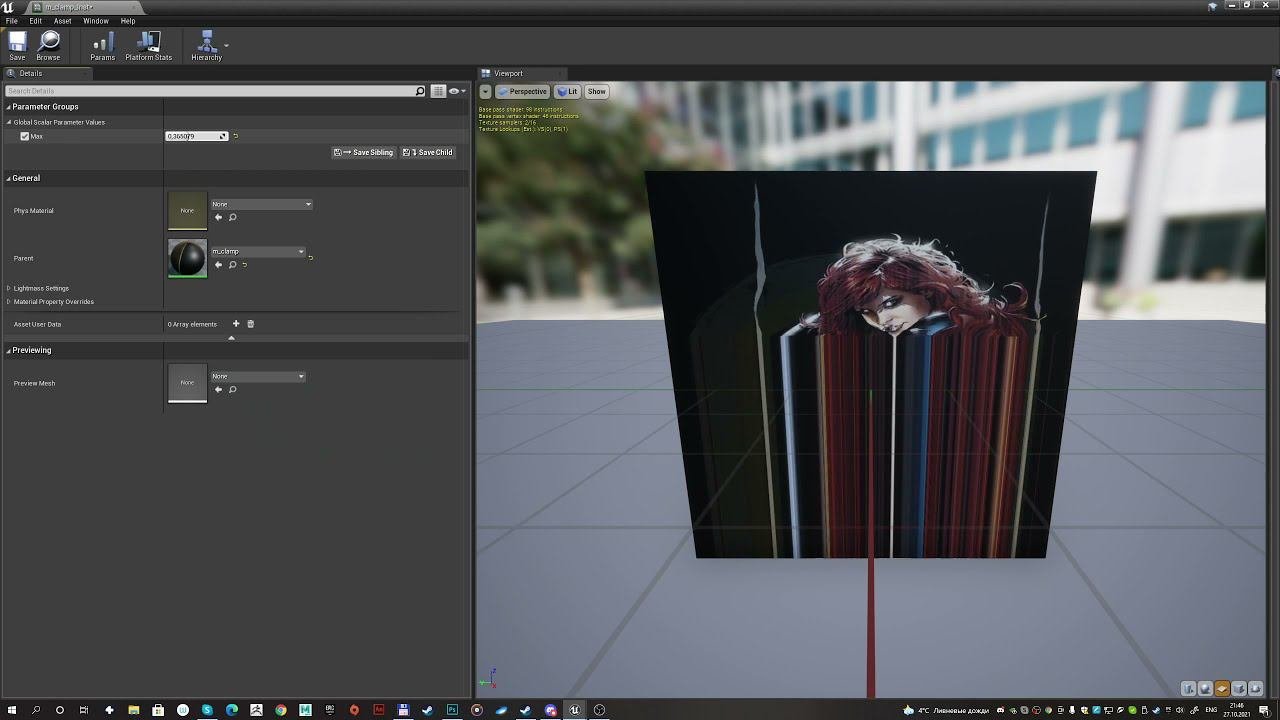
Task: Click the Save Sibling button
Action: tap(363, 152)
